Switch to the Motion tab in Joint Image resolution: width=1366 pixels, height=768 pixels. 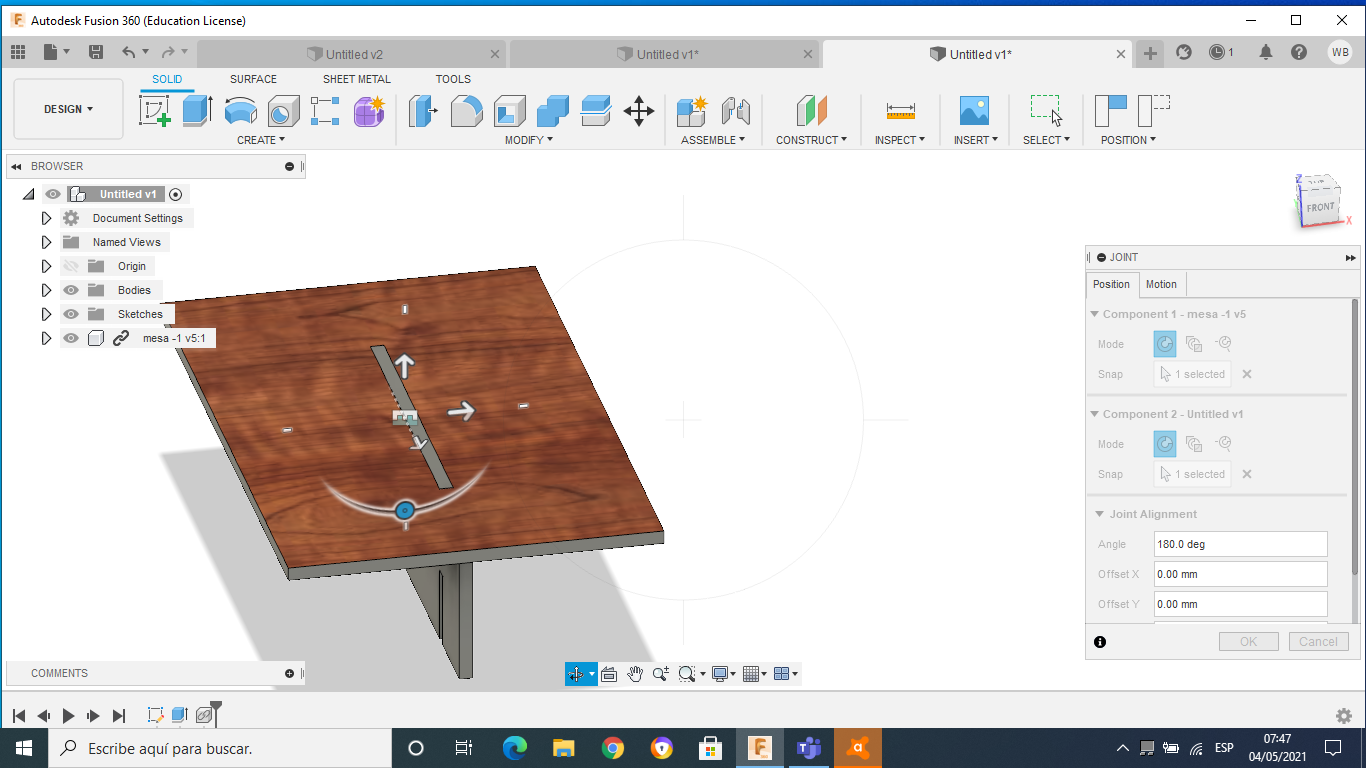pyautogui.click(x=1161, y=284)
